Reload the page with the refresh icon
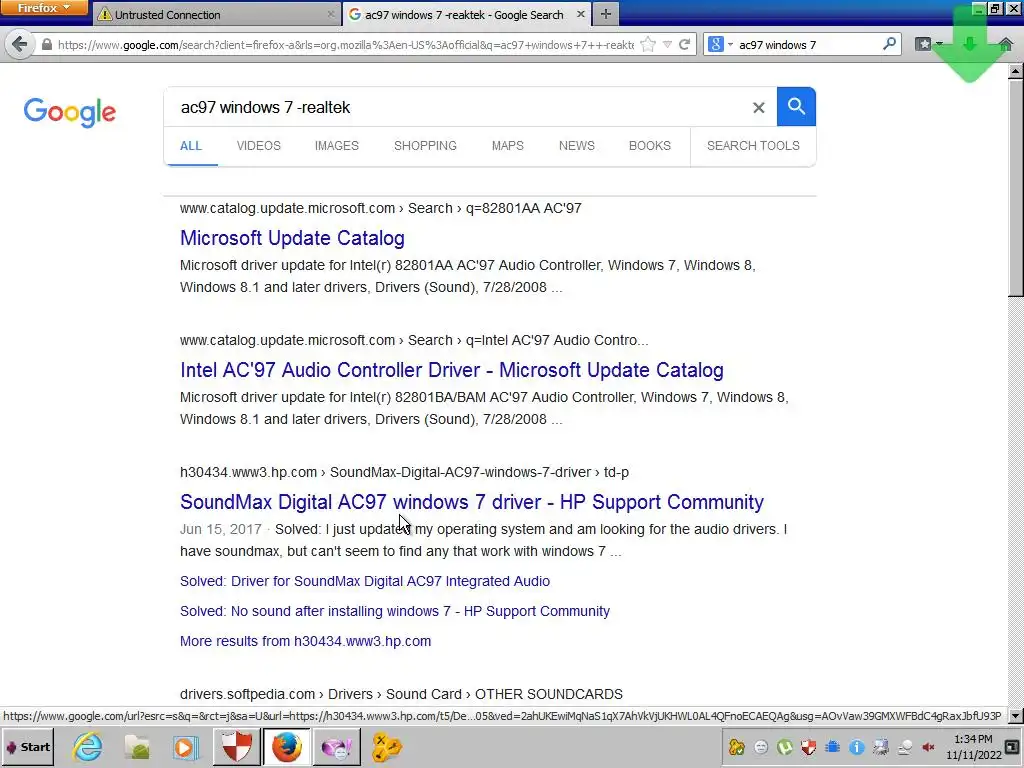The width and height of the screenshot is (1024, 768). pos(684,44)
